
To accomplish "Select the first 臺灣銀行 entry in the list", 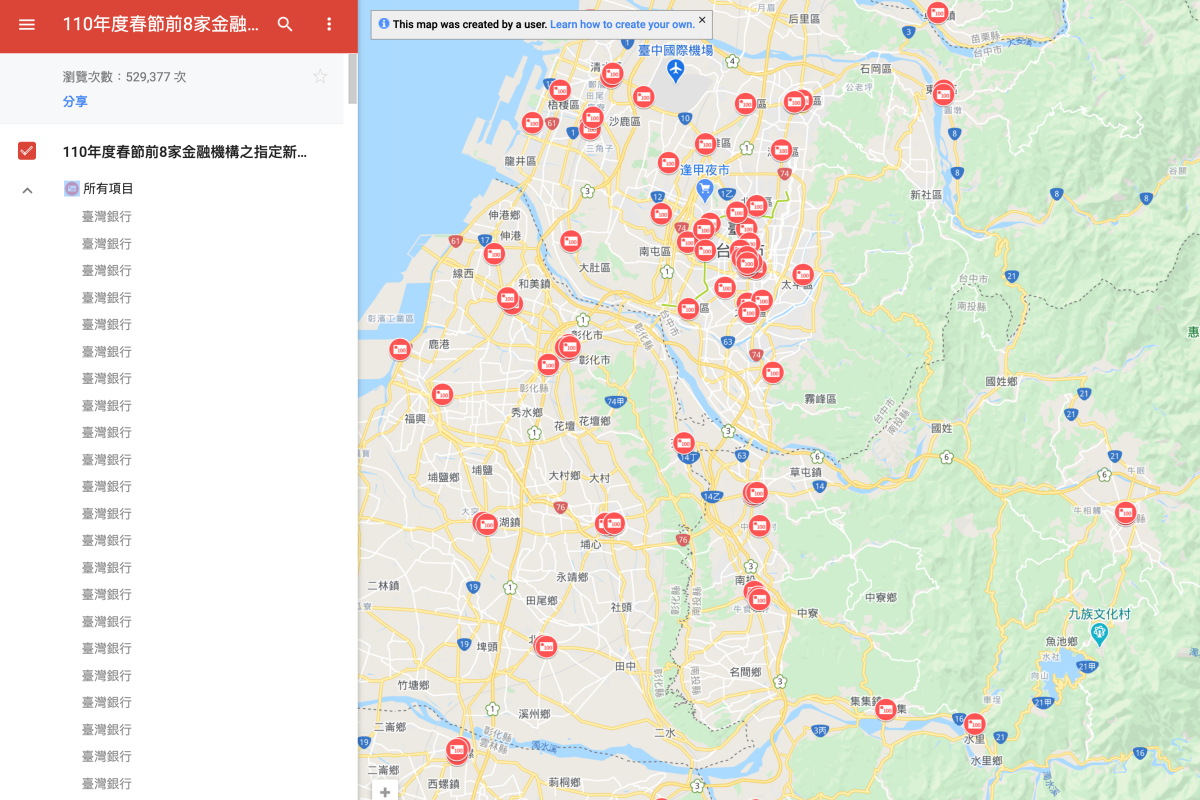I will [x=107, y=215].
